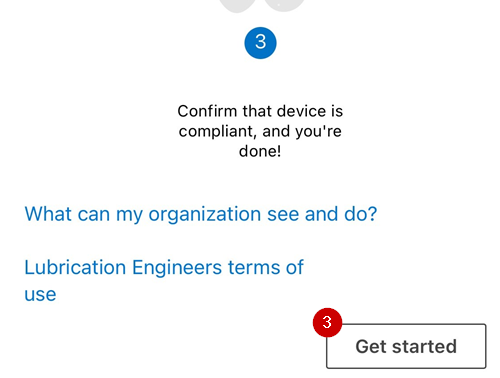The width and height of the screenshot is (500, 378).
Task: Open Lubrication Engineers terms of use link
Action: click(164, 281)
